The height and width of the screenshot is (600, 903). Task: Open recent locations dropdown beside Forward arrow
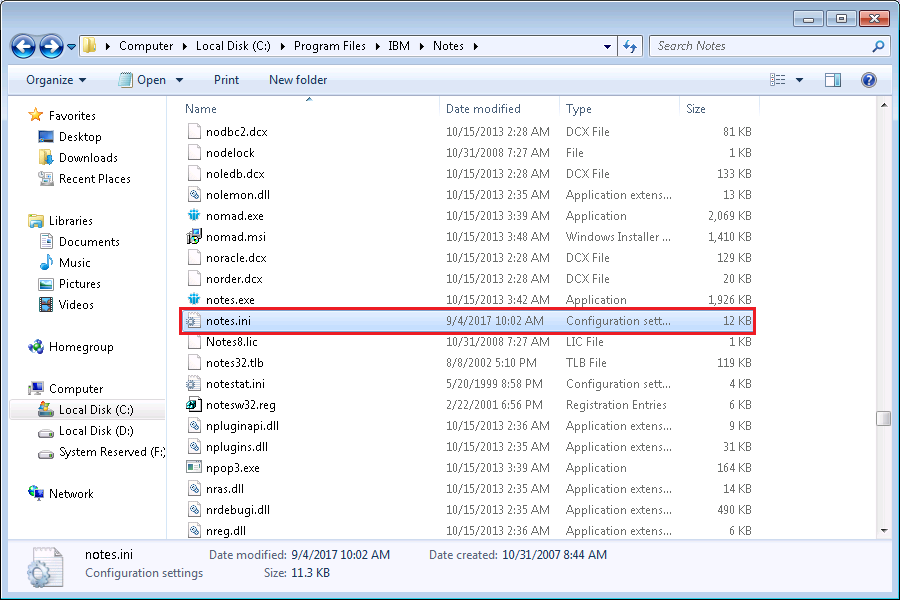[x=71, y=47]
